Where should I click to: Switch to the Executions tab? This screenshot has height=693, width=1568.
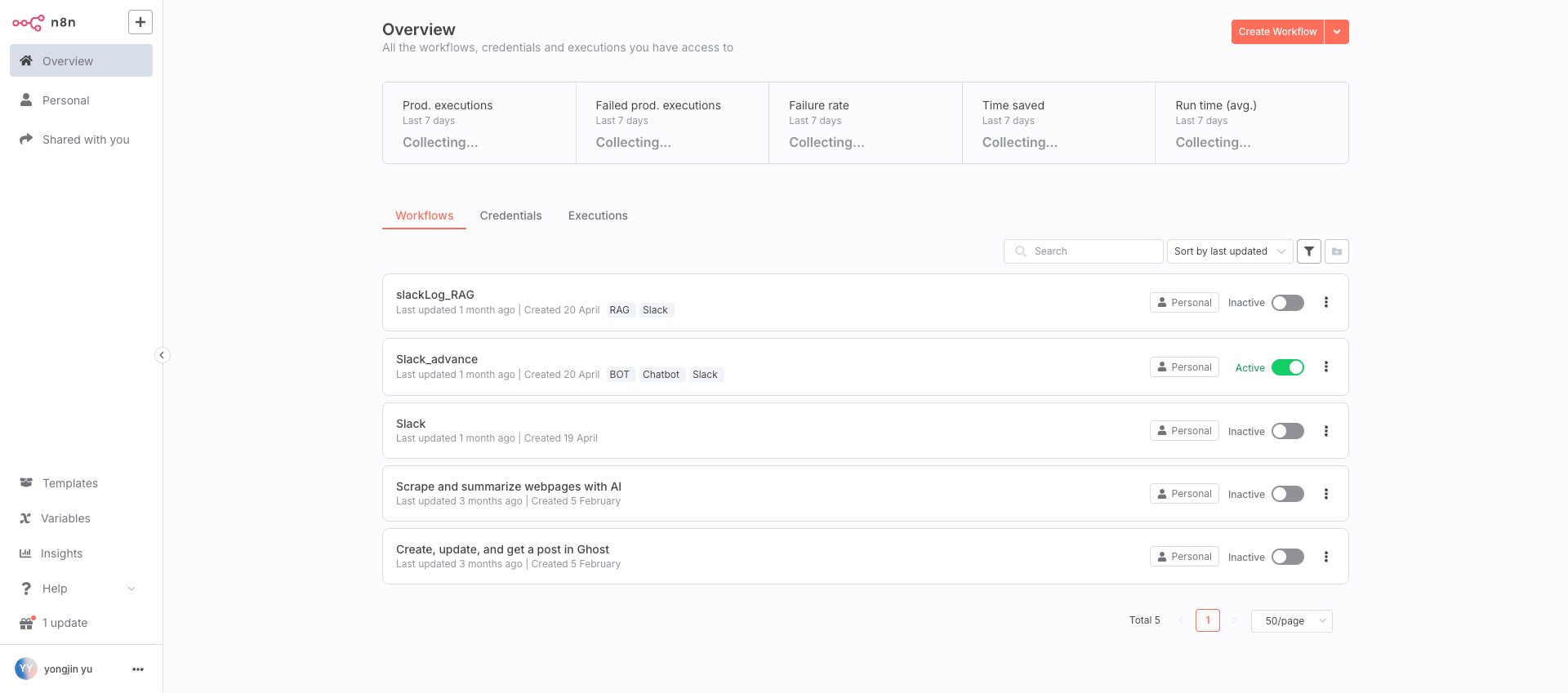[x=598, y=215]
